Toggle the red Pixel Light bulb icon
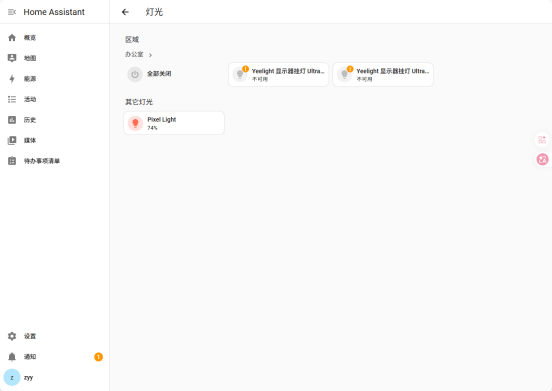552x391 pixels. (x=135, y=123)
